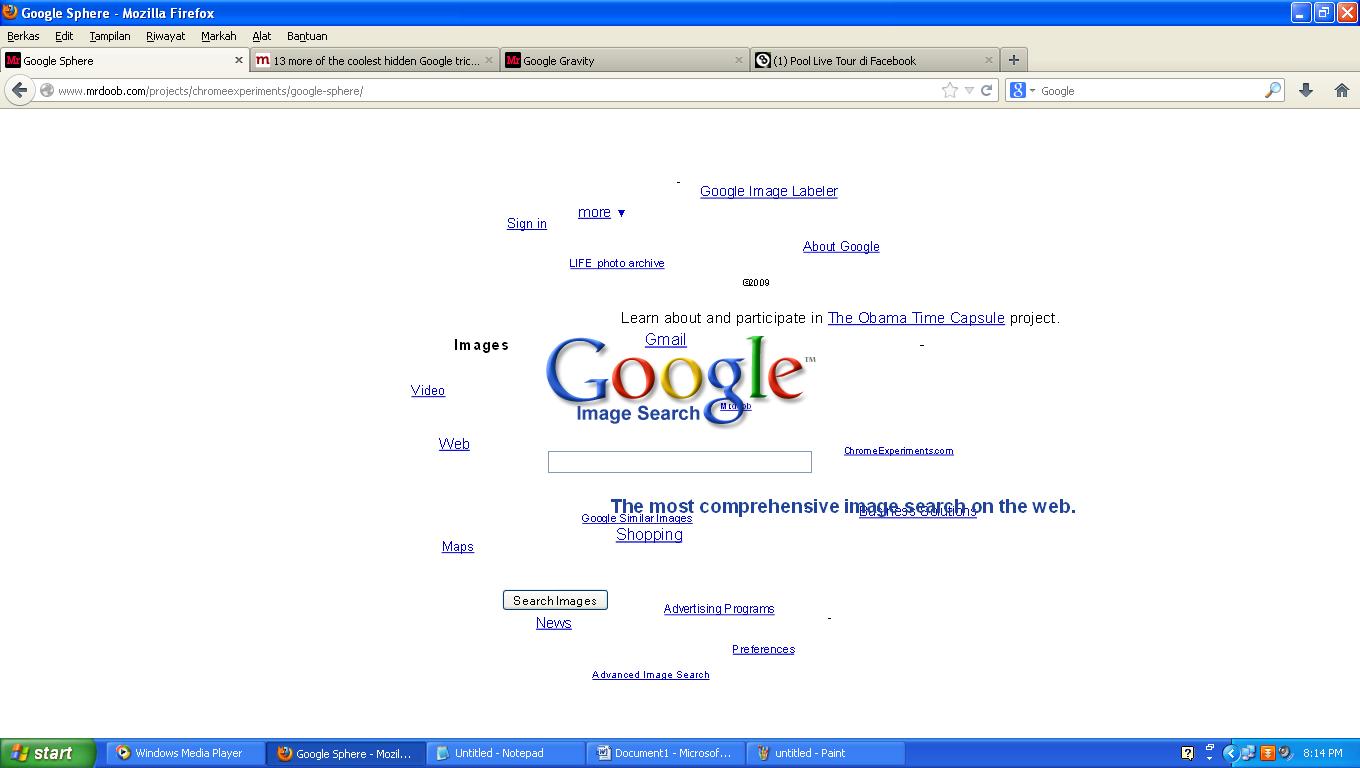Click the 8:14 PM clock

[x=1323, y=753]
